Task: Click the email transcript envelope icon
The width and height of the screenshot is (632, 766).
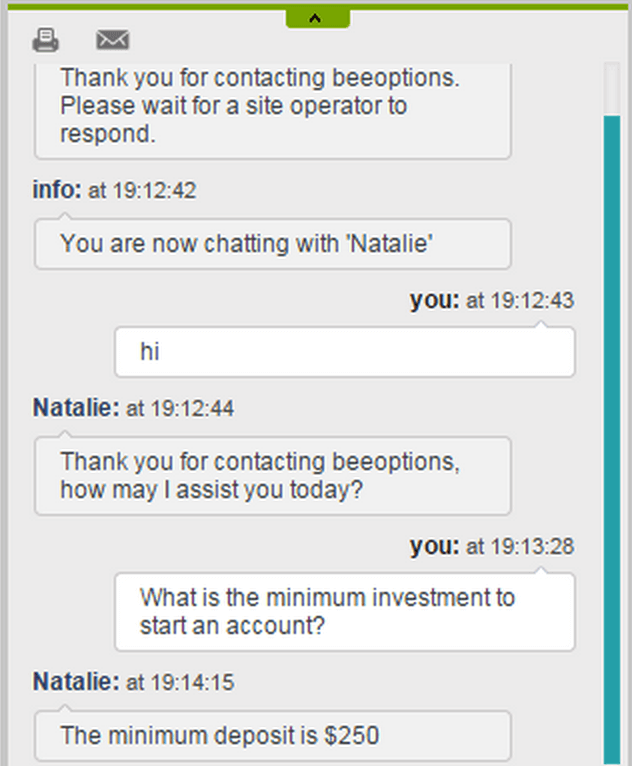Action: tap(112, 40)
